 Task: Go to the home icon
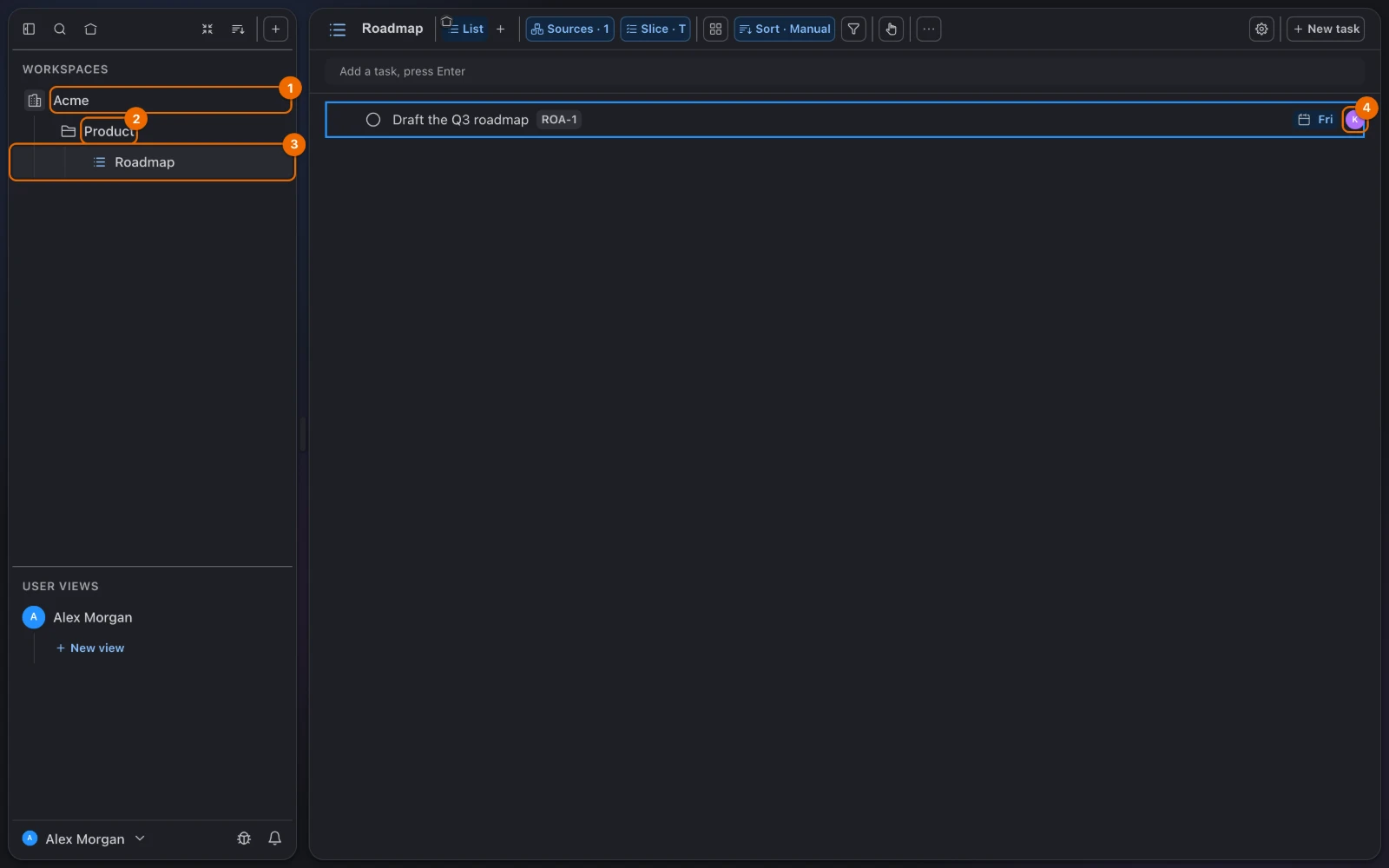(x=90, y=29)
